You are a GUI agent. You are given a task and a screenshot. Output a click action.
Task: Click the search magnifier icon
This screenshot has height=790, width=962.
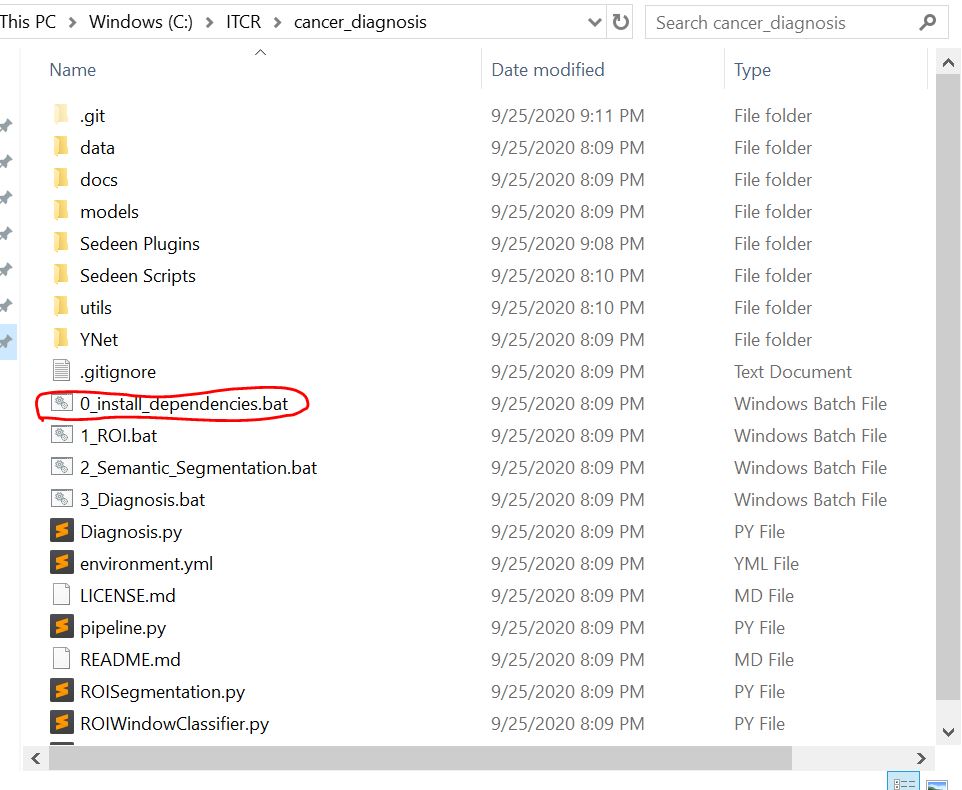[928, 22]
